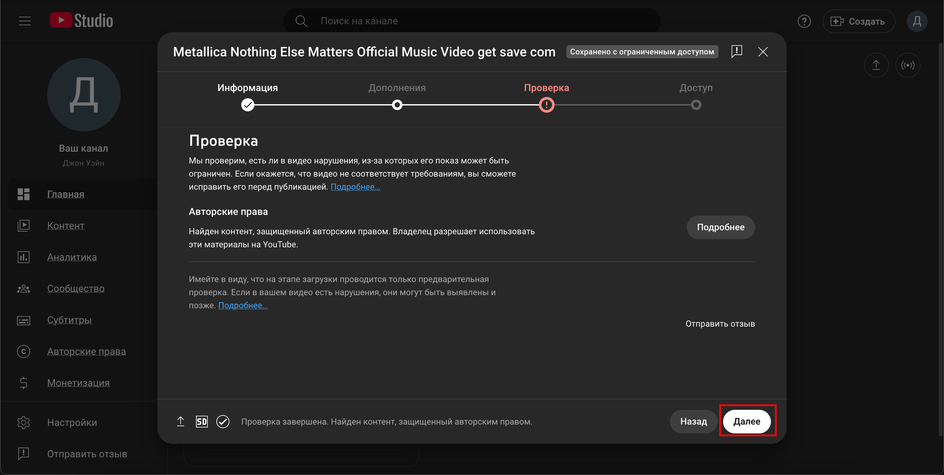Click the Проверка завершена status text

[387, 422]
